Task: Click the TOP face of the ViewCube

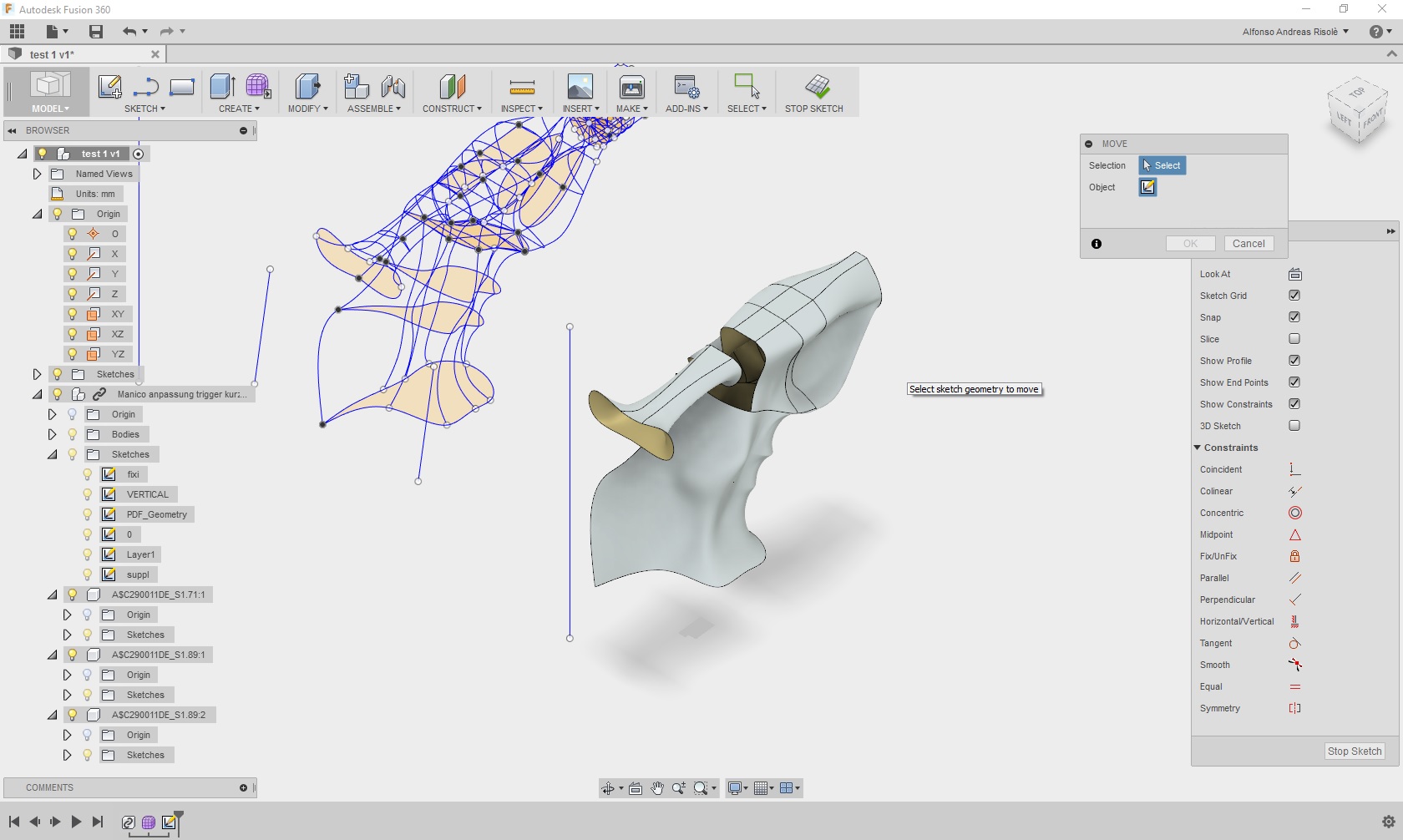Action: (x=1357, y=92)
